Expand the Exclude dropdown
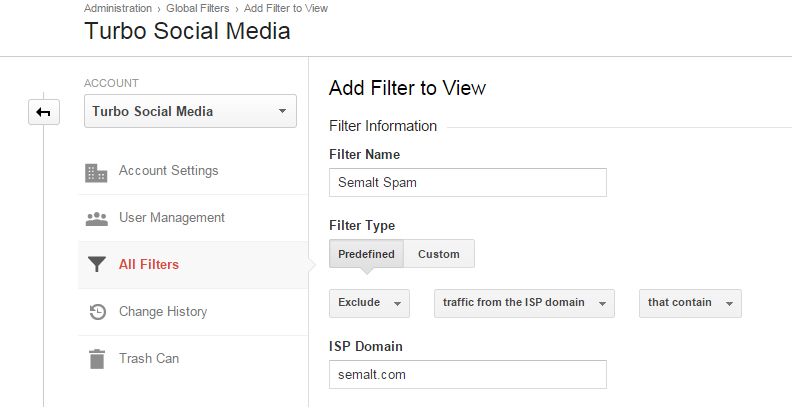 coord(369,303)
